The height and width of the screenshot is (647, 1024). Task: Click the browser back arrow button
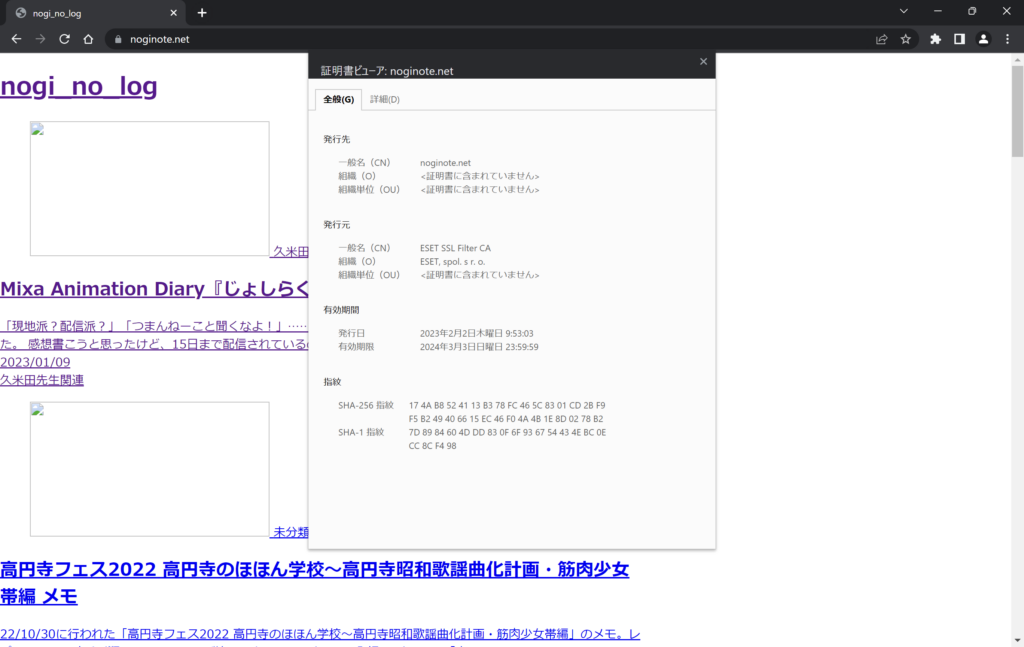16,39
